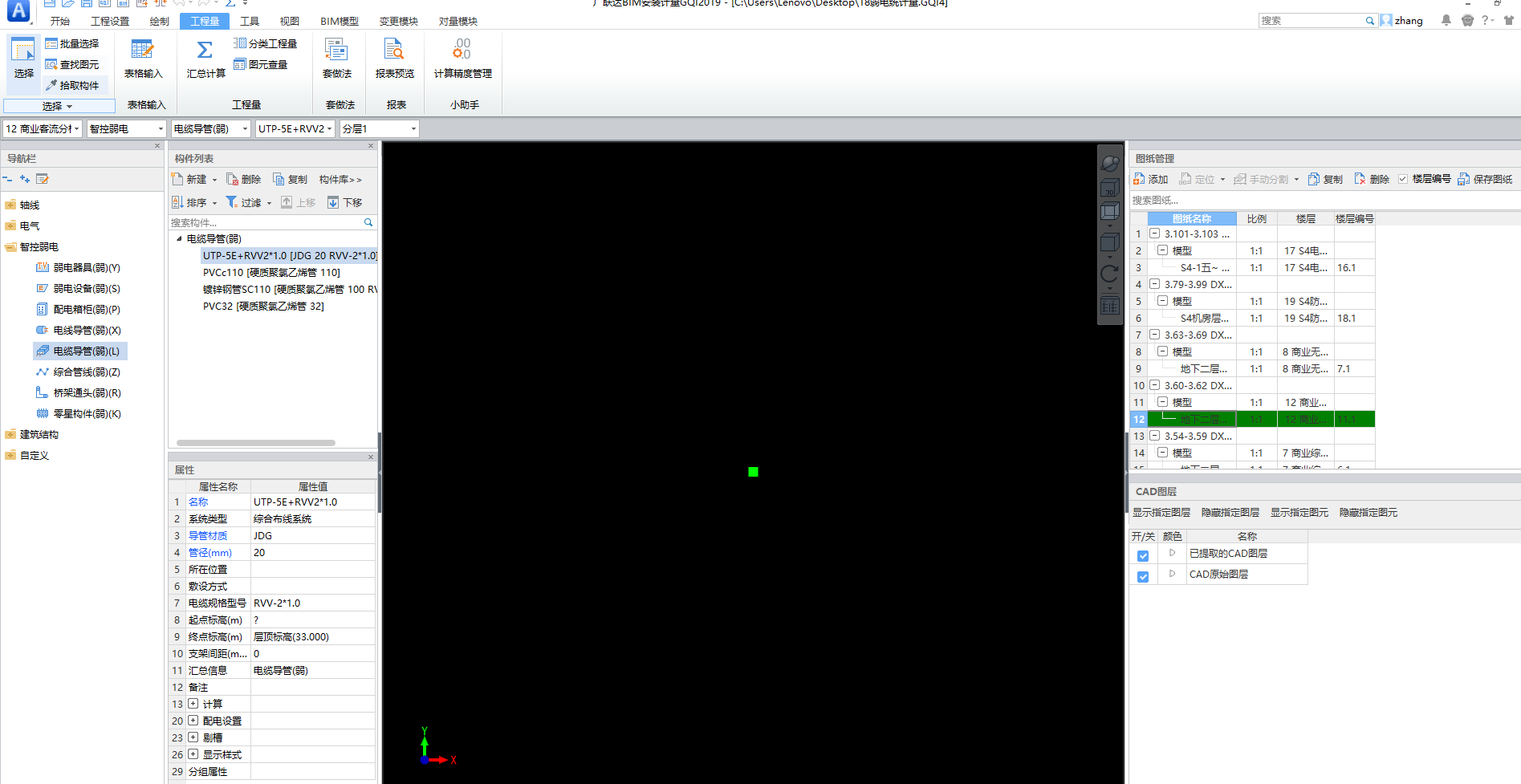1521x784 pixels.
Task: Close the 导航栏 panel
Action: coord(157,146)
